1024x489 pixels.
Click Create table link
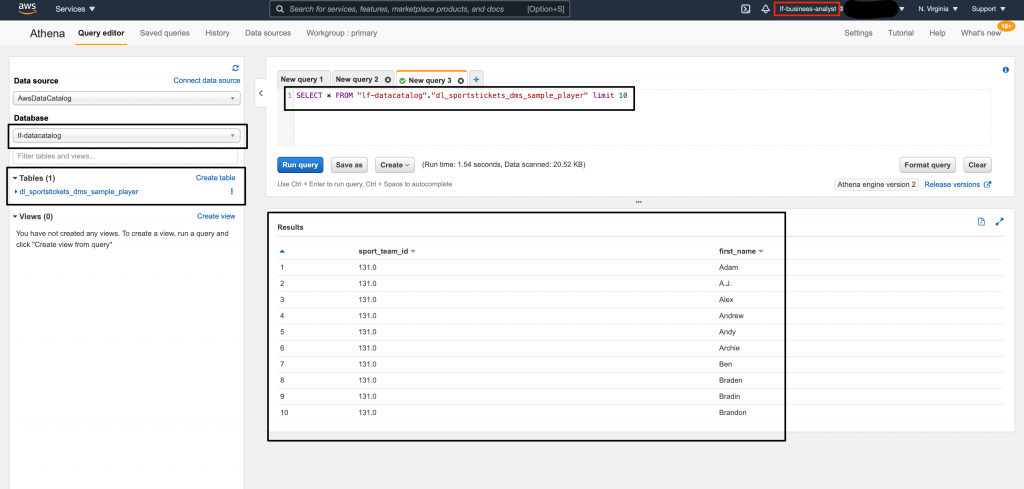216,178
